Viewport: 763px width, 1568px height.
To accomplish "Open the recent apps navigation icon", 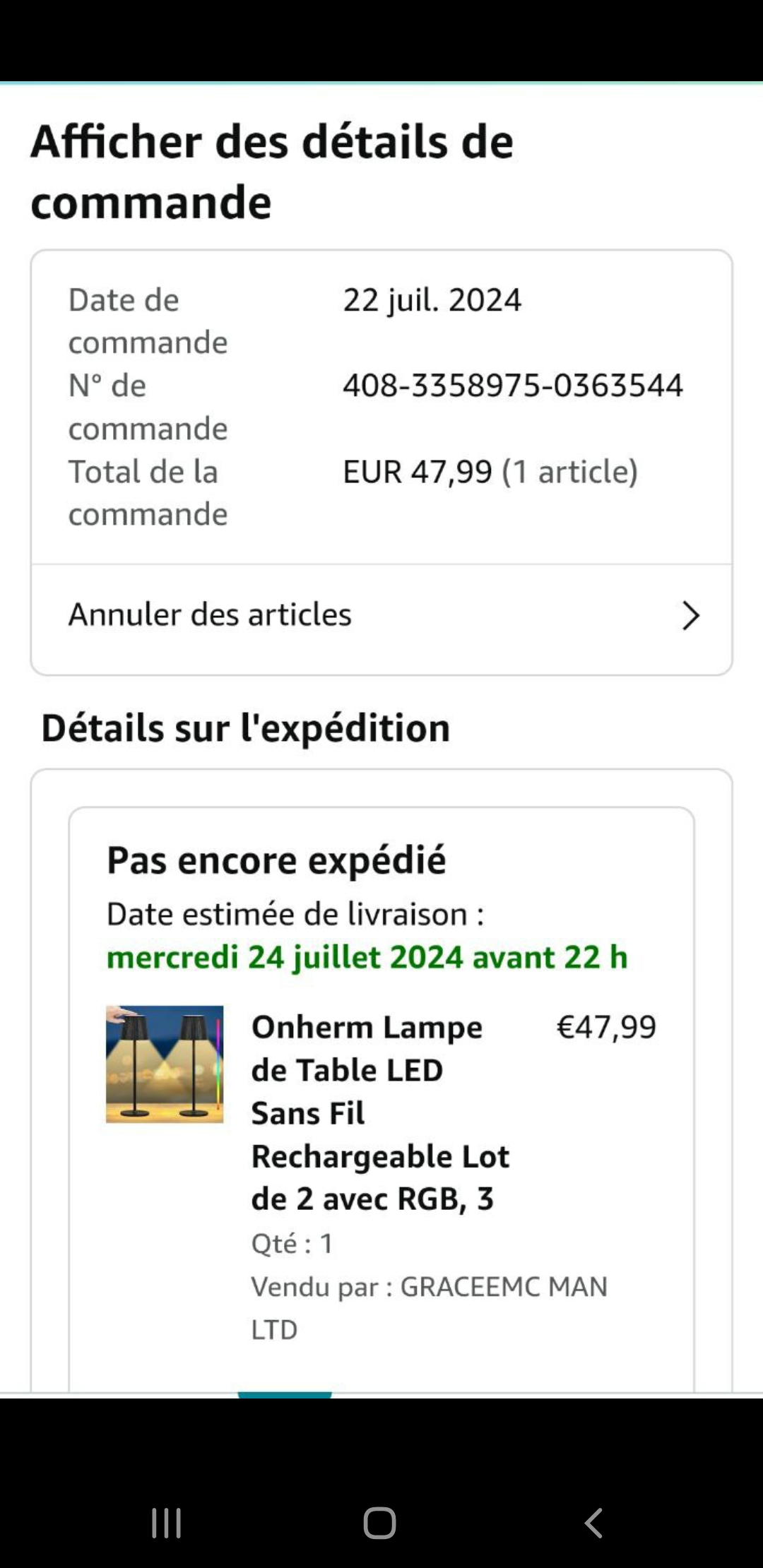I will pyautogui.click(x=167, y=1523).
